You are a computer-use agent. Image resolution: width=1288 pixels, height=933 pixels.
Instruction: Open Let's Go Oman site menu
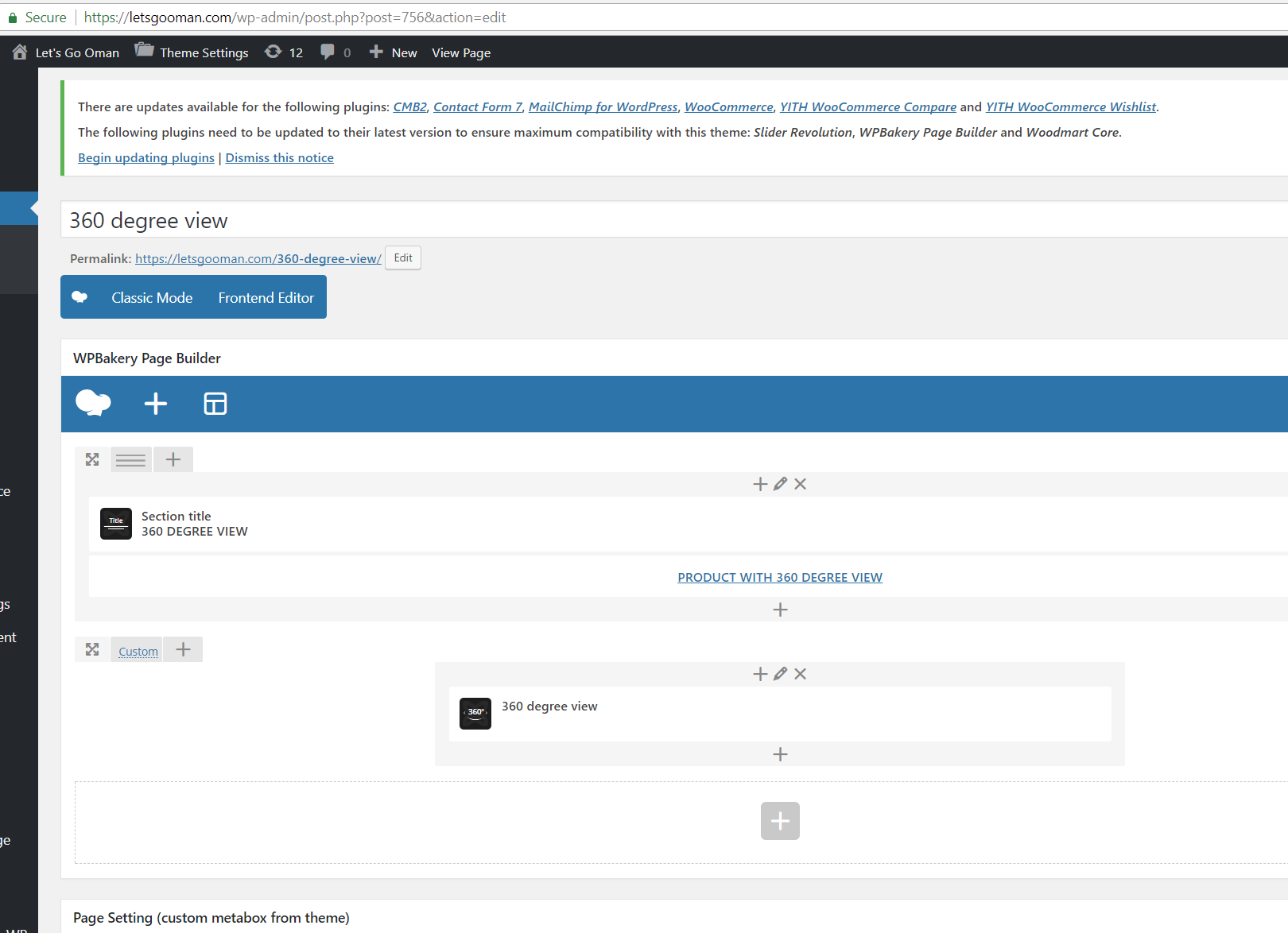click(x=77, y=52)
